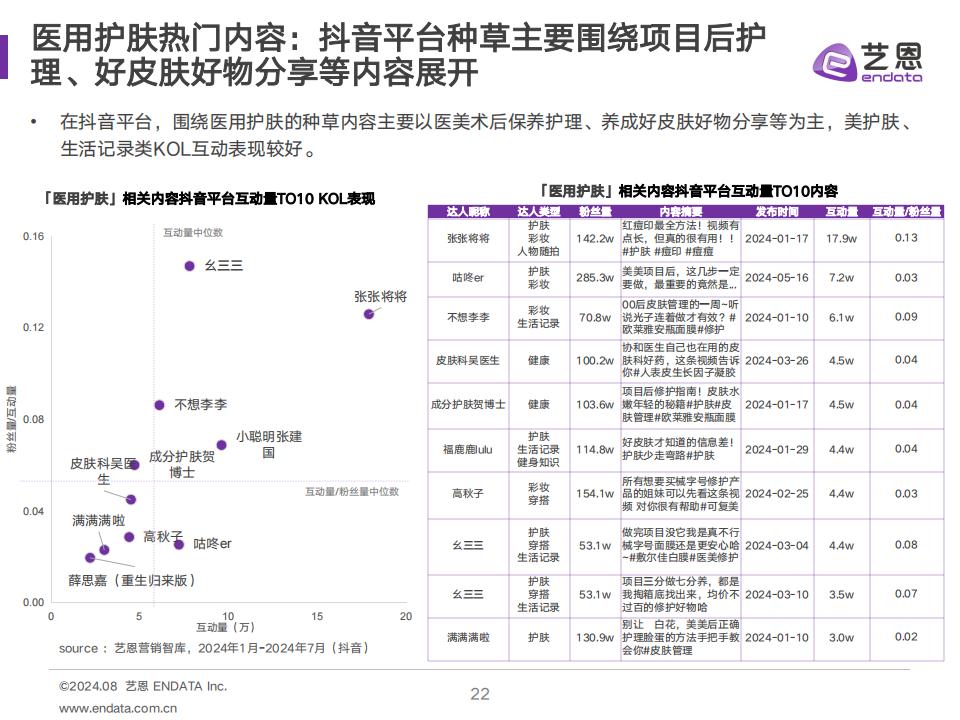Click the 2024-03-26 publish date cell
This screenshot has width=960, height=720.
click(x=777, y=361)
